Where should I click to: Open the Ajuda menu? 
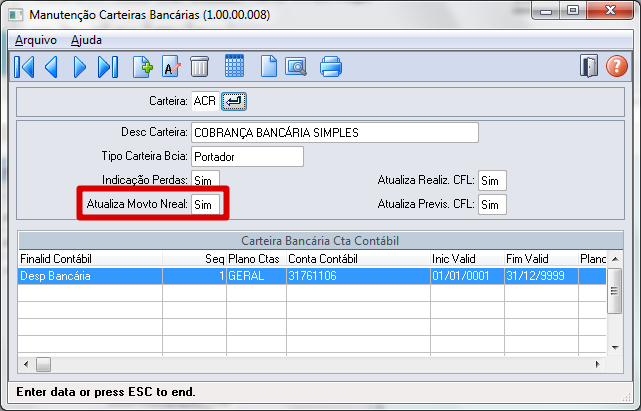(86, 40)
